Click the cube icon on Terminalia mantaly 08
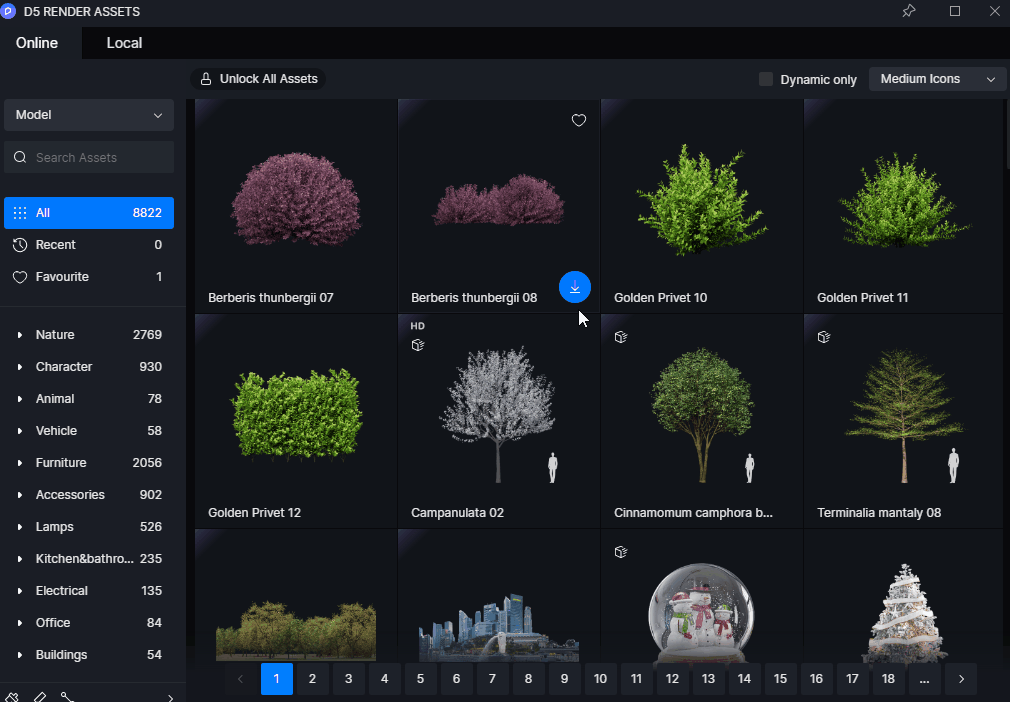 [x=824, y=337]
